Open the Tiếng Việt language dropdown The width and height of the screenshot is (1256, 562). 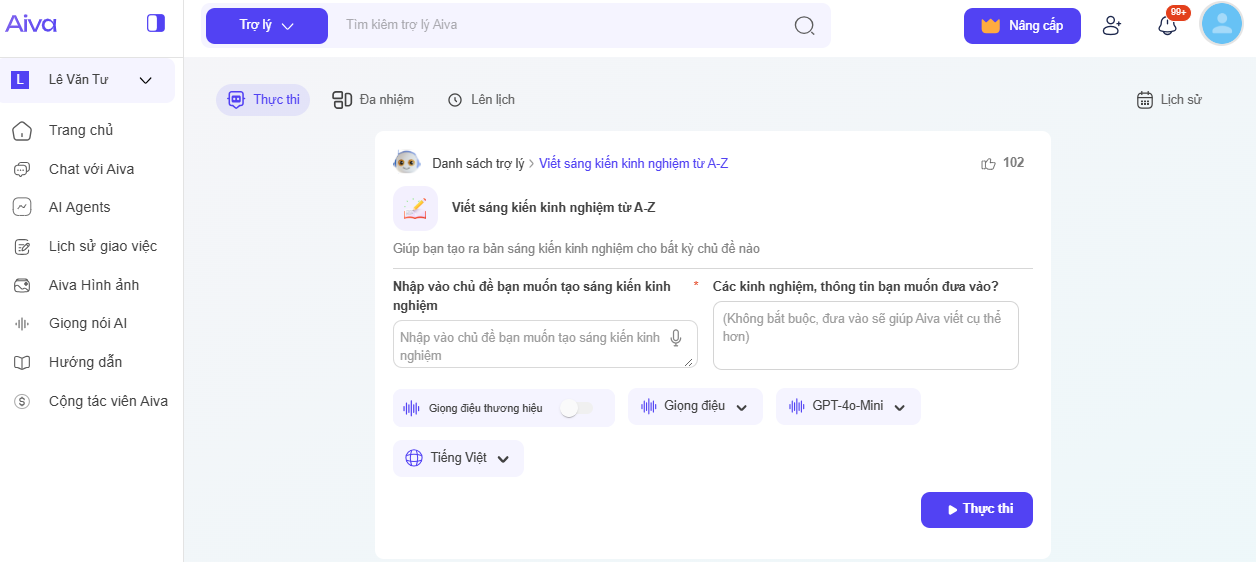coord(458,458)
